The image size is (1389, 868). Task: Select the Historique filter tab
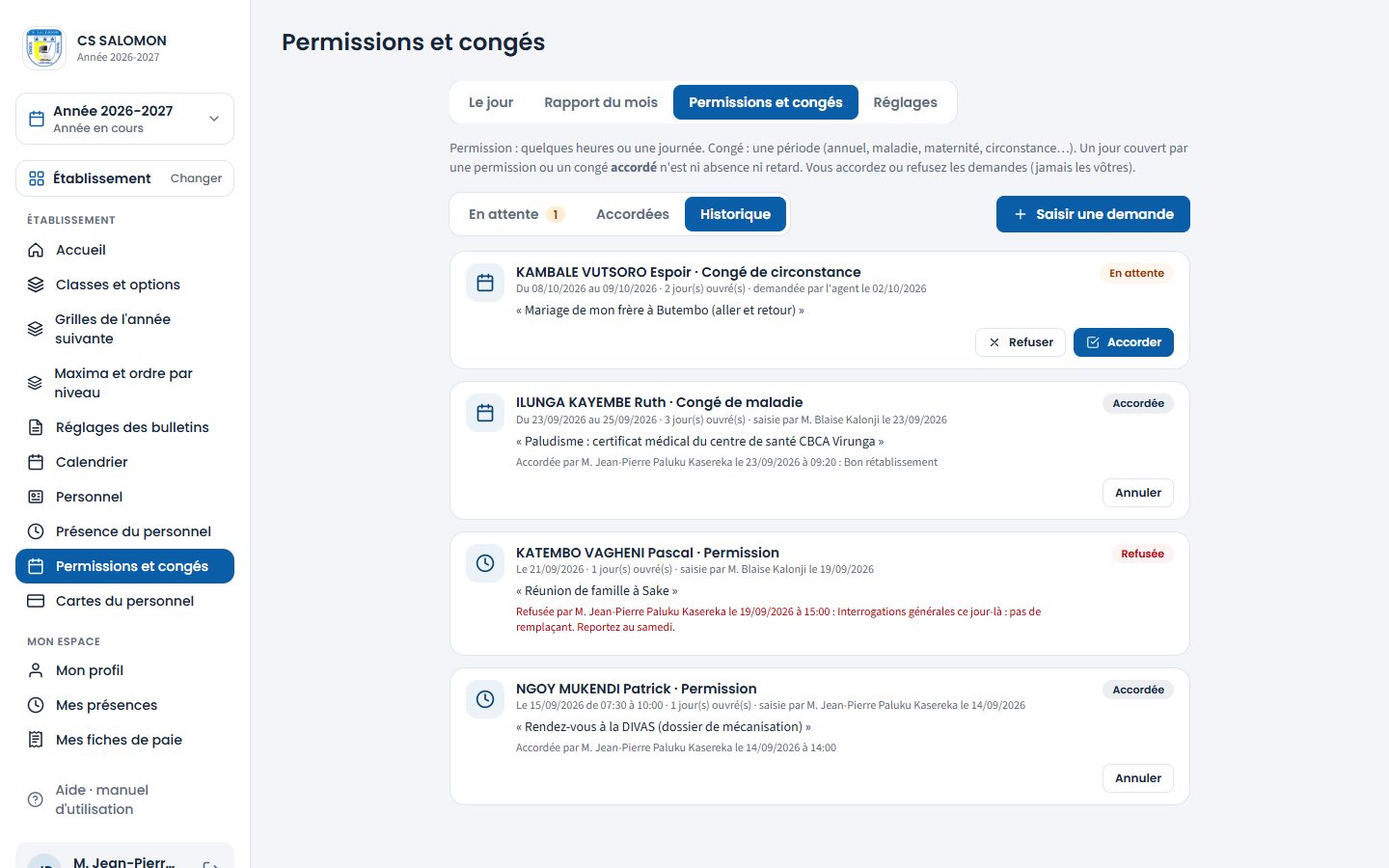[735, 214]
